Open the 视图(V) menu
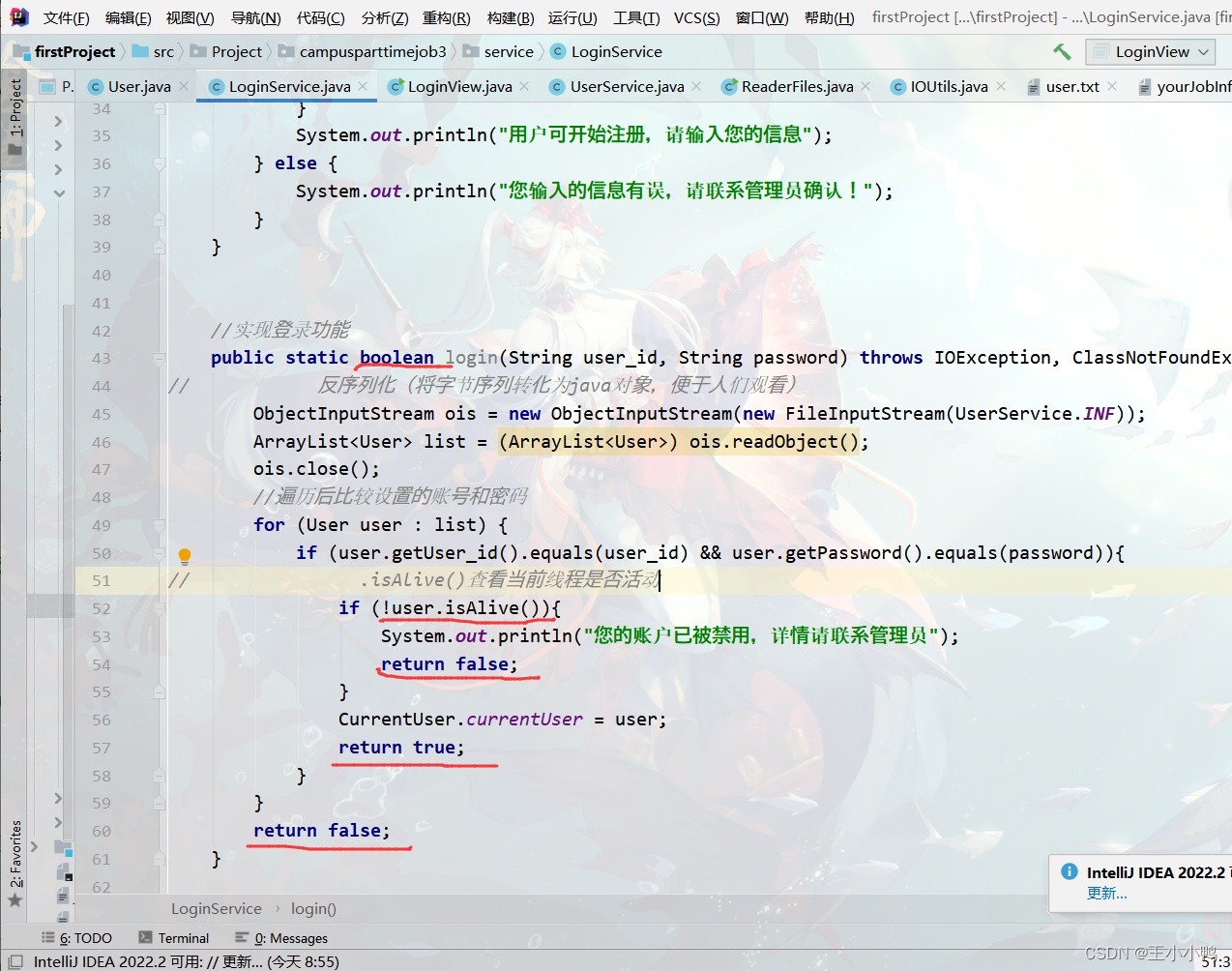The width and height of the screenshot is (1232, 971). pyautogui.click(x=190, y=17)
